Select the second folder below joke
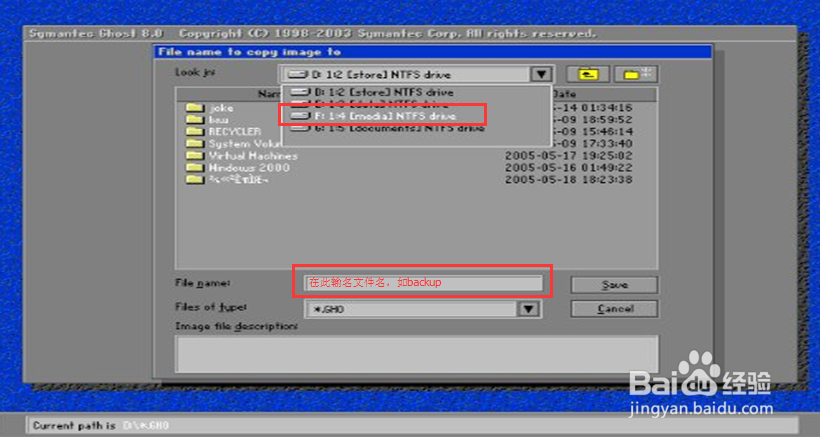Viewport: 820px width, 437px height. coord(208,120)
